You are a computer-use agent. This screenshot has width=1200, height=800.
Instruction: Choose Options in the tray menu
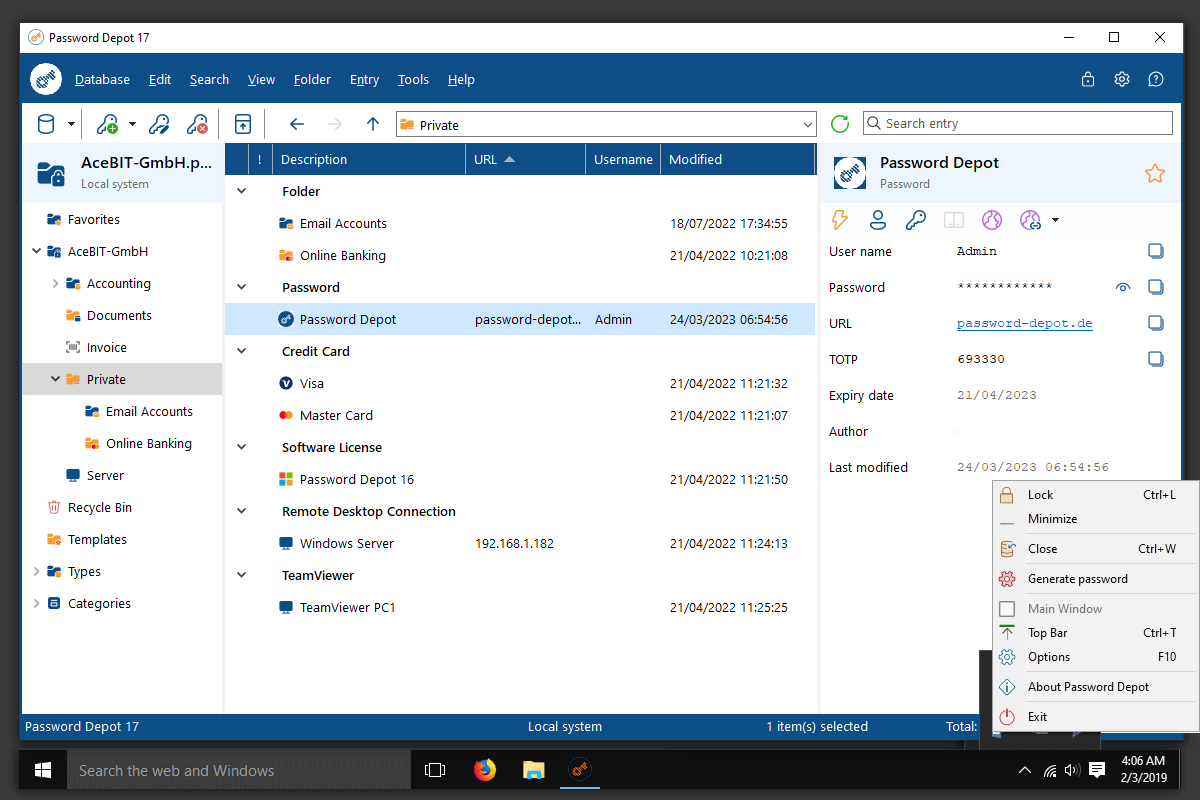pos(1096,657)
